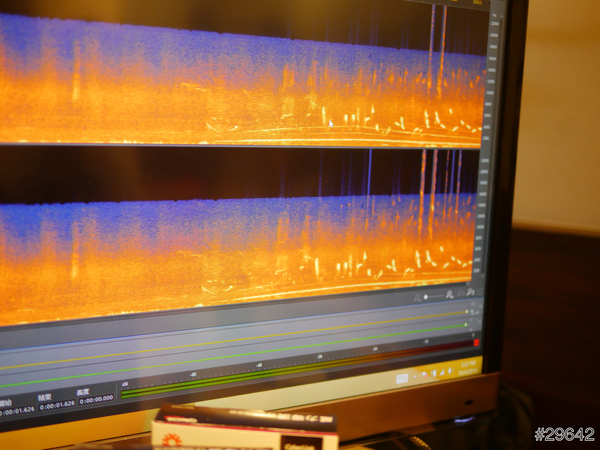Select the green envelope keyframe point

[466, 325]
